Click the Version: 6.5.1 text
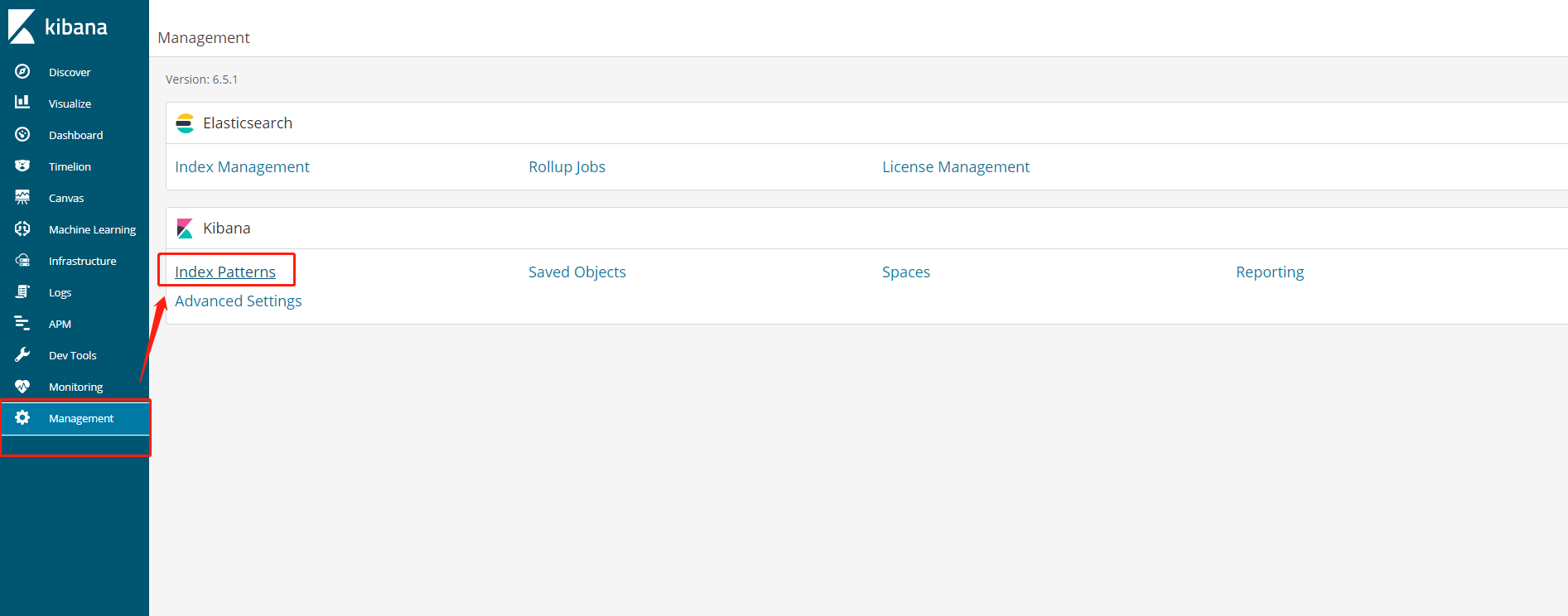1568x616 pixels. point(201,79)
